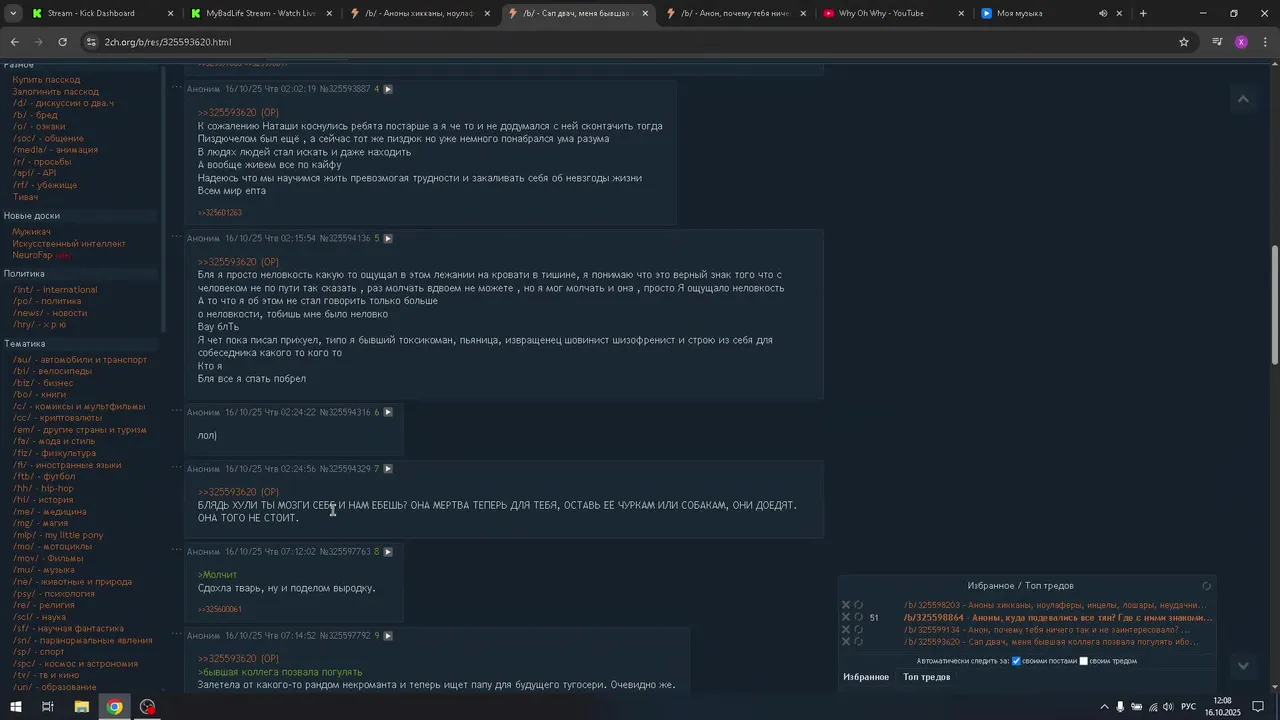Open the red circular app in taskbar
Viewport: 1280px width, 720px height.
[x=148, y=707]
